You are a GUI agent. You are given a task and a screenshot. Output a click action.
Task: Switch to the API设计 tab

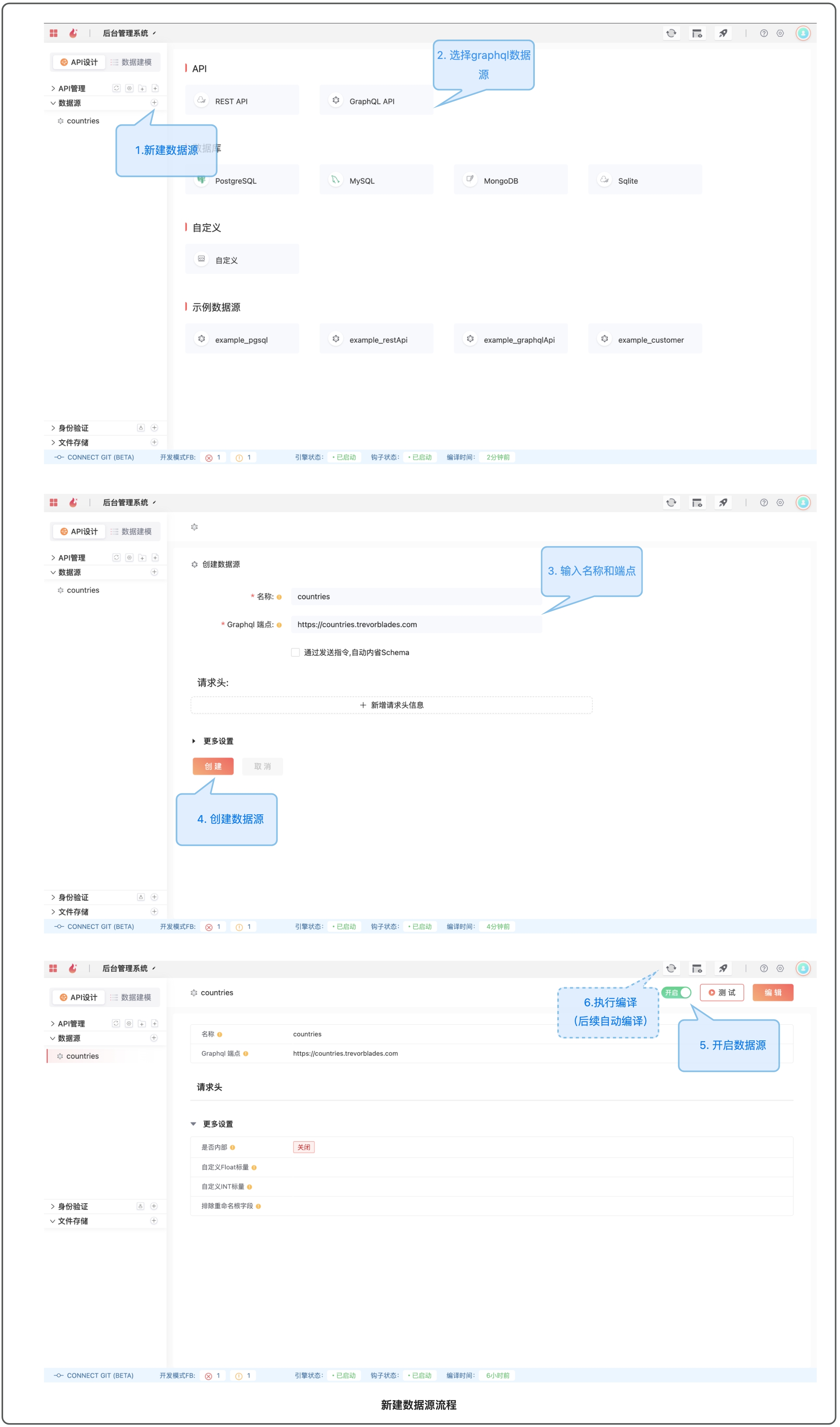[79, 62]
